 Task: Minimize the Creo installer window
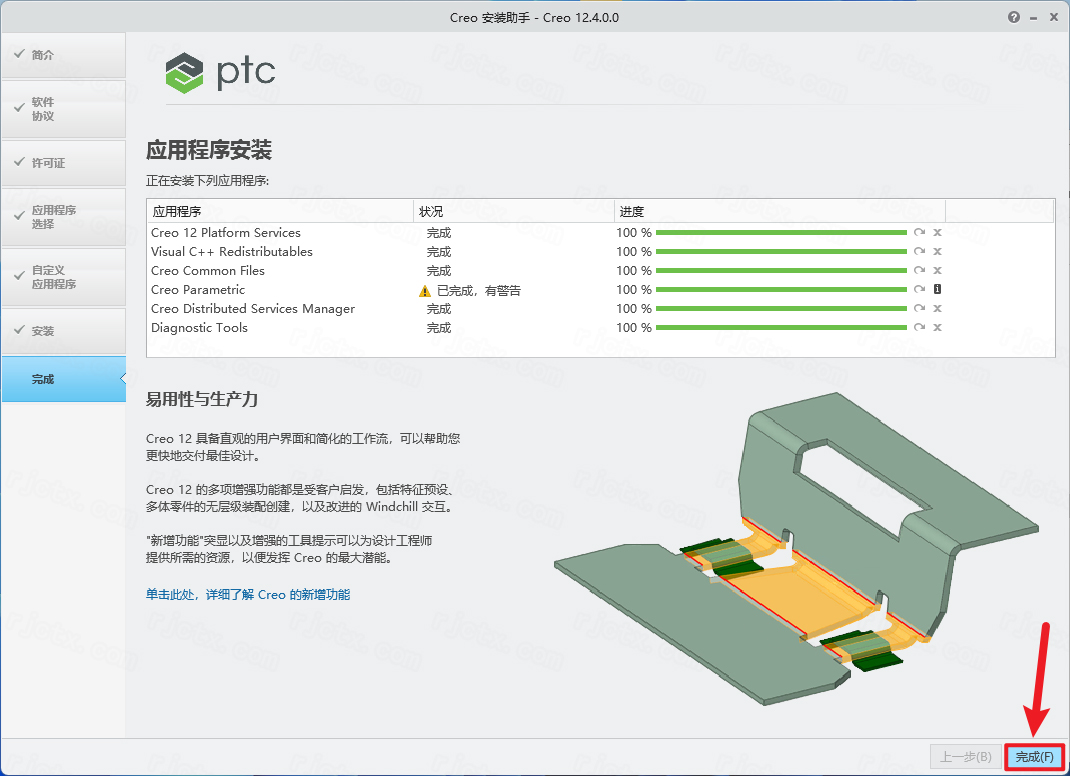(x=1034, y=18)
